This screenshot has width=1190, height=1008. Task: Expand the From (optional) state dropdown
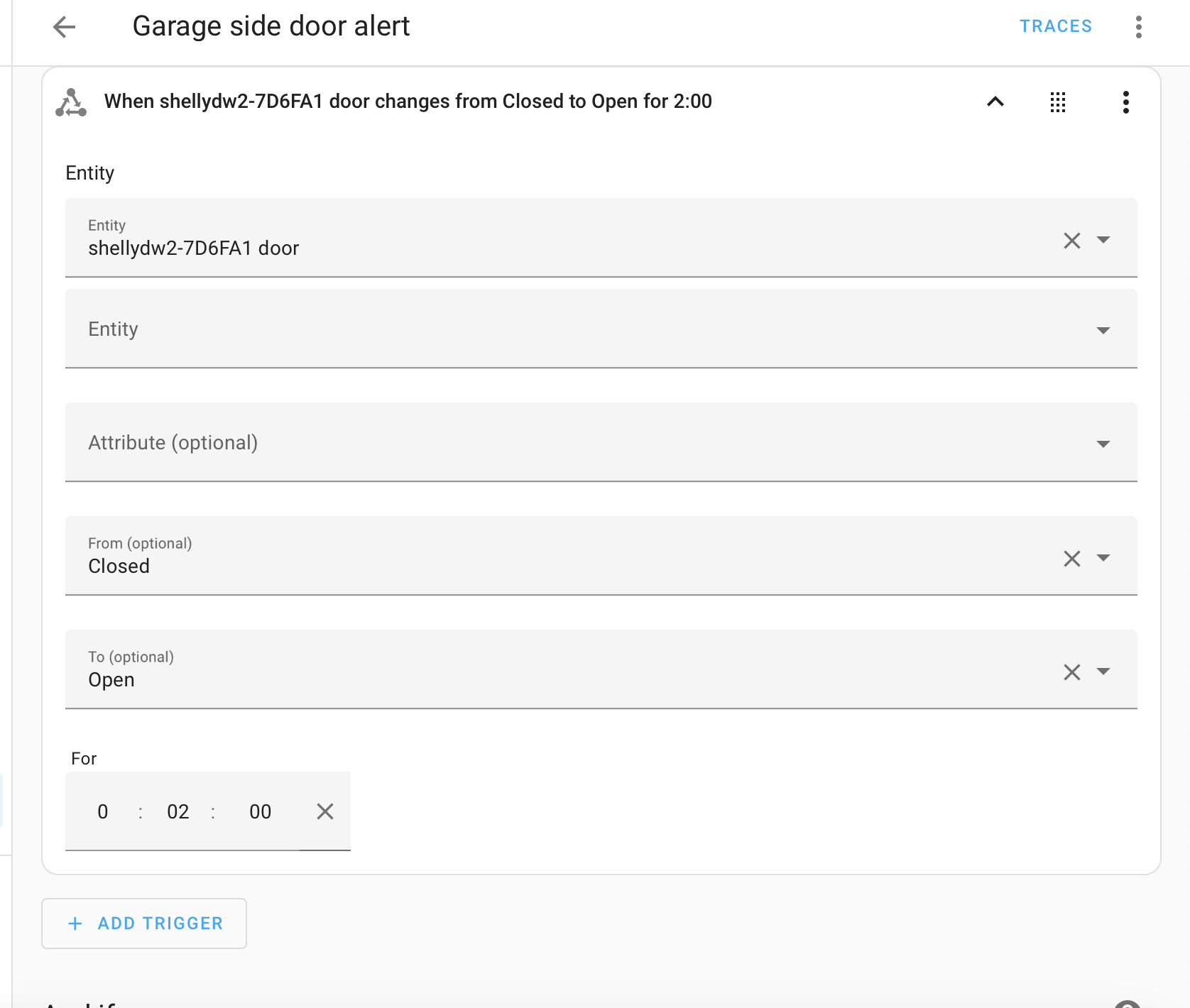coord(1103,558)
